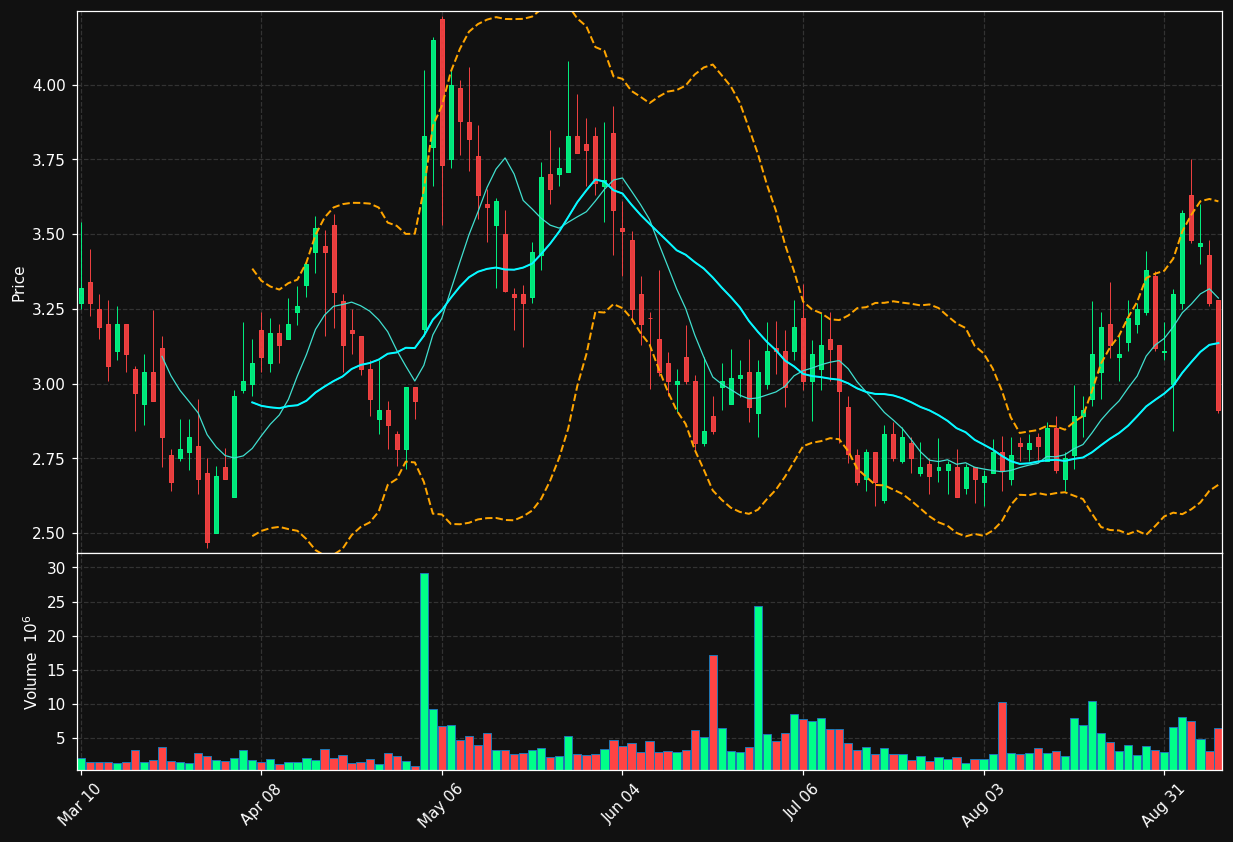Click the red volume bar reaching about 17 million
The image size is (1233, 842).
point(713,712)
